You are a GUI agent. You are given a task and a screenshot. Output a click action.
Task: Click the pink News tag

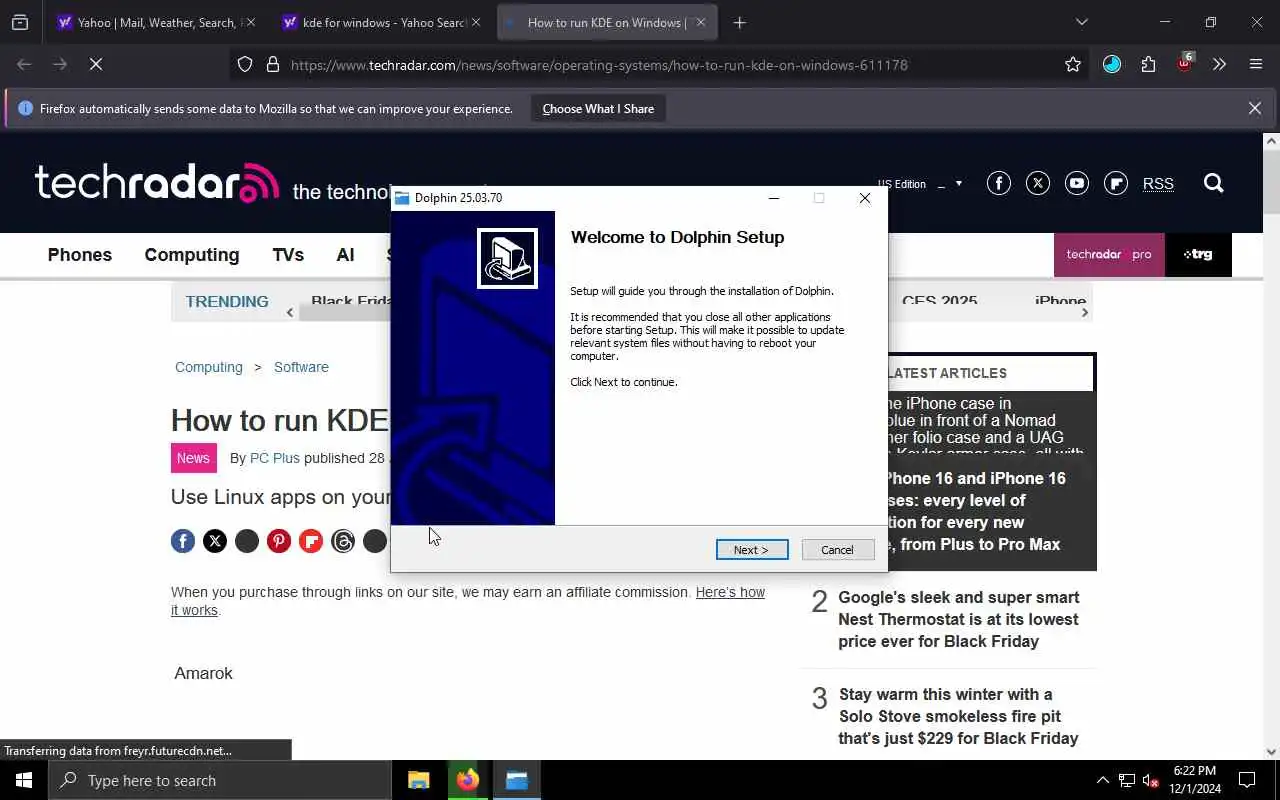(x=193, y=458)
